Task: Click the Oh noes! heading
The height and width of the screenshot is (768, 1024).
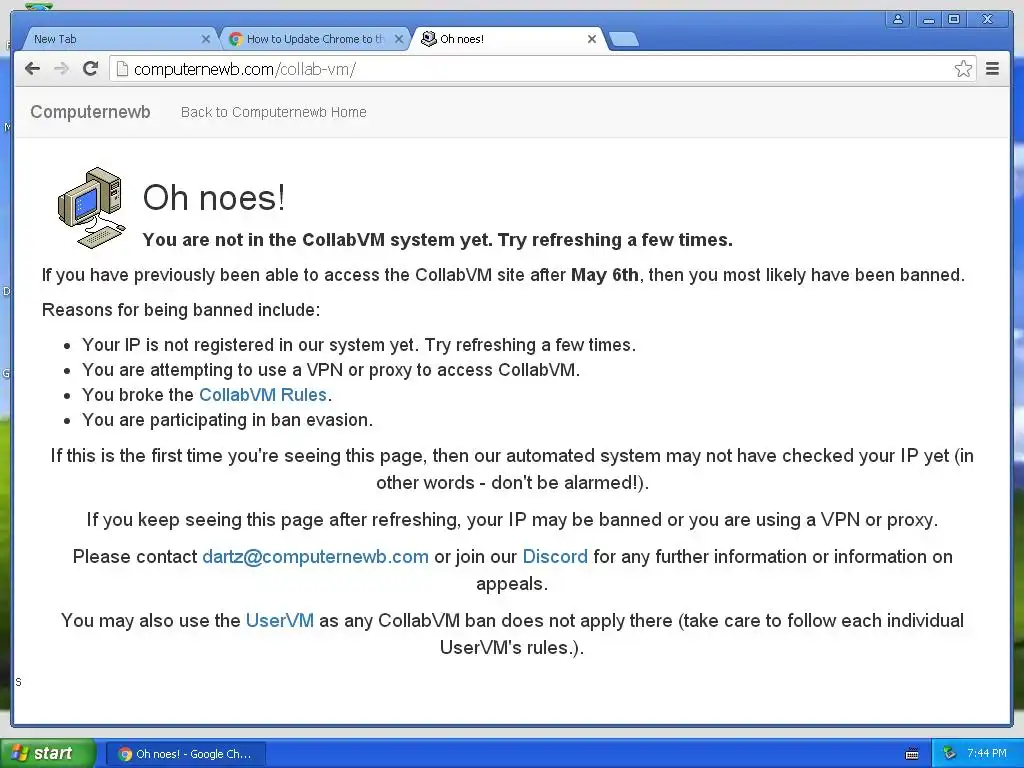Action: click(x=214, y=197)
